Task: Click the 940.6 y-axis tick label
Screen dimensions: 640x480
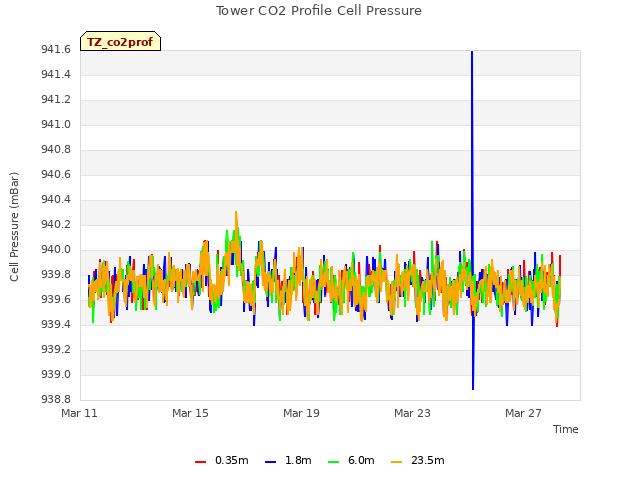Action: coord(56,174)
